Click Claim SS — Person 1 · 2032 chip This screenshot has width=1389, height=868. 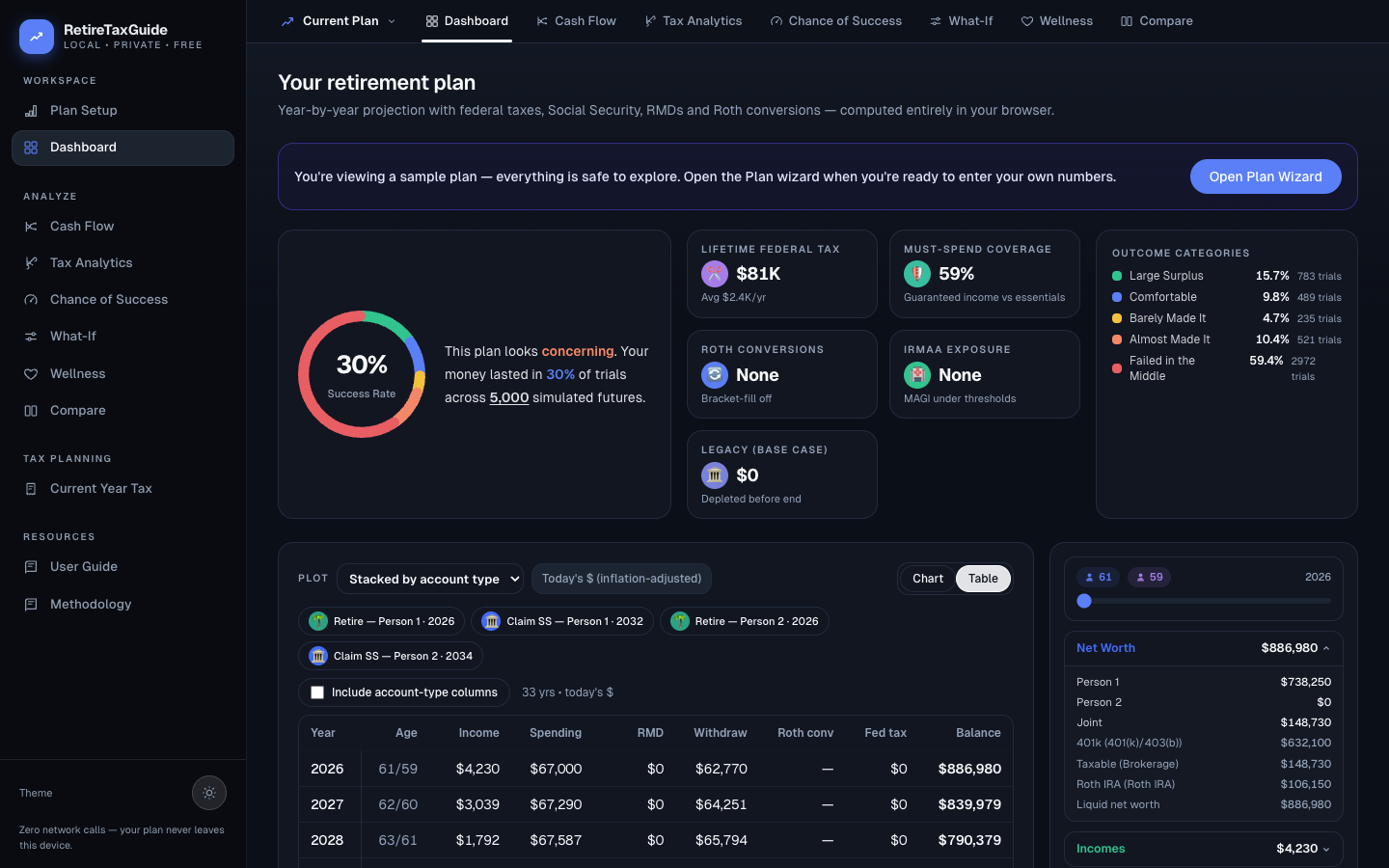click(x=562, y=621)
